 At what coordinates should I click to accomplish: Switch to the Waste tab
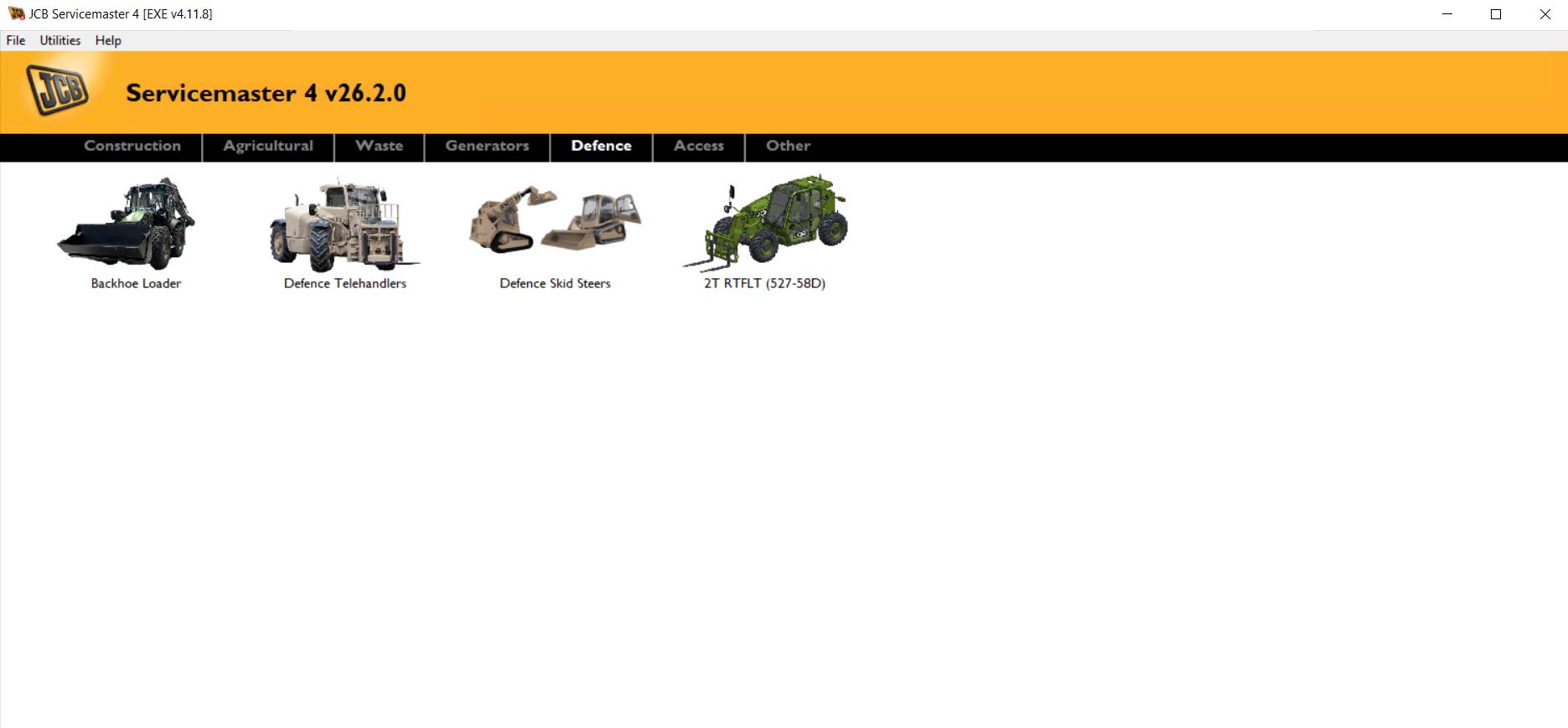tap(379, 146)
